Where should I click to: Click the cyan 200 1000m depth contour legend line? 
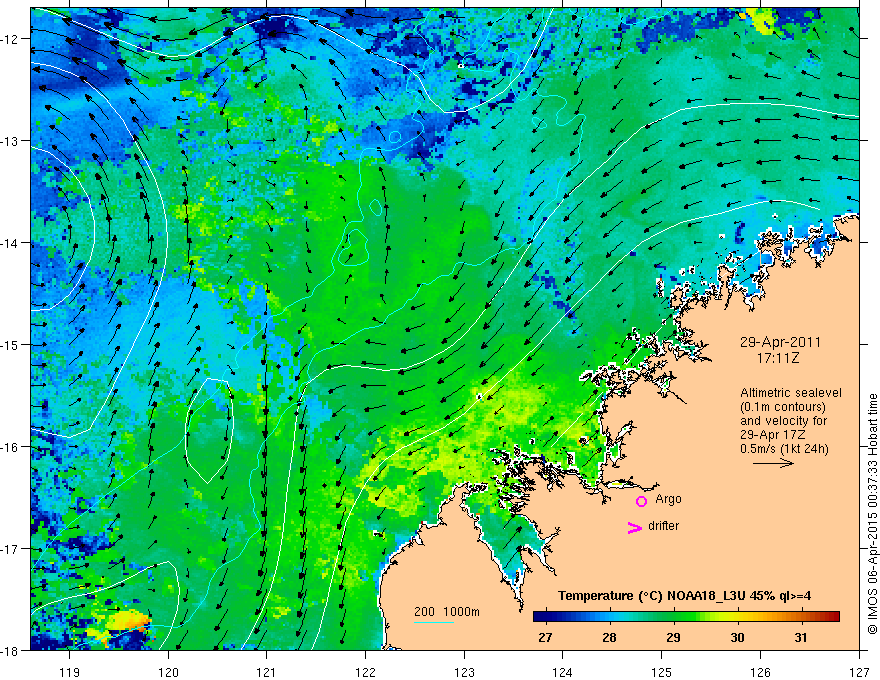tap(434, 622)
